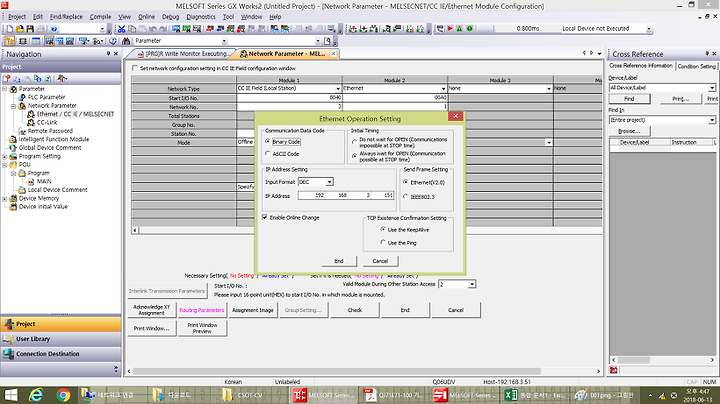
Task: Collapse the Network Parameter tree node
Action: click(x=13, y=106)
